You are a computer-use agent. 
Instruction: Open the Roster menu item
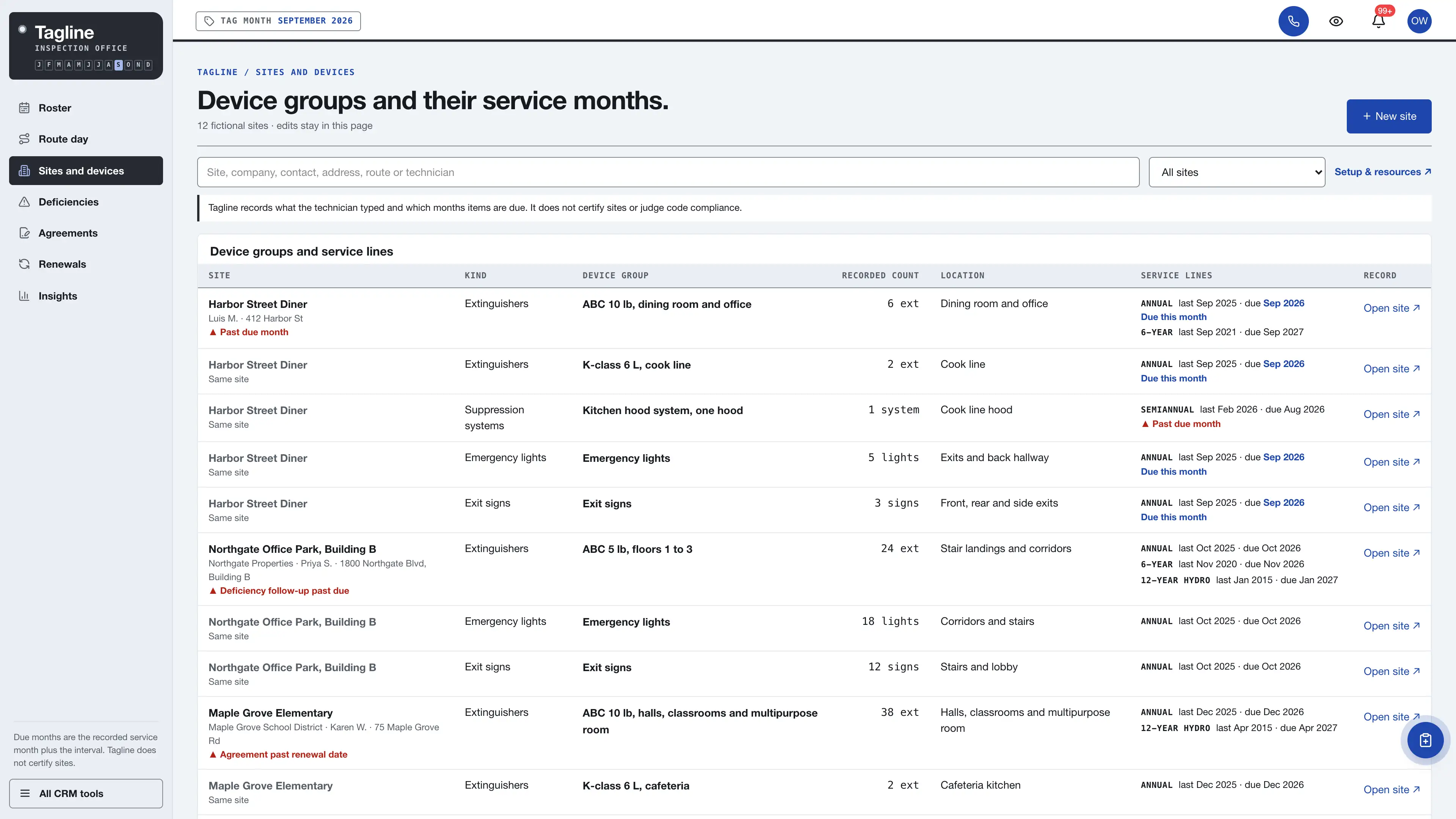86,108
